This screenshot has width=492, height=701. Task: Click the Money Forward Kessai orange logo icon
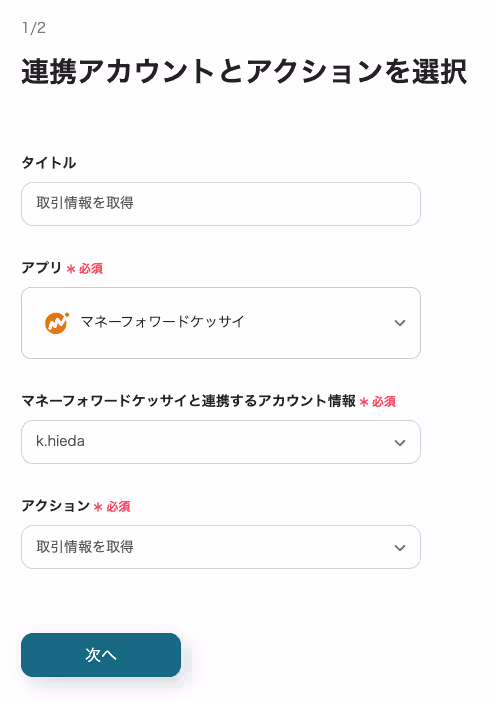point(57,322)
